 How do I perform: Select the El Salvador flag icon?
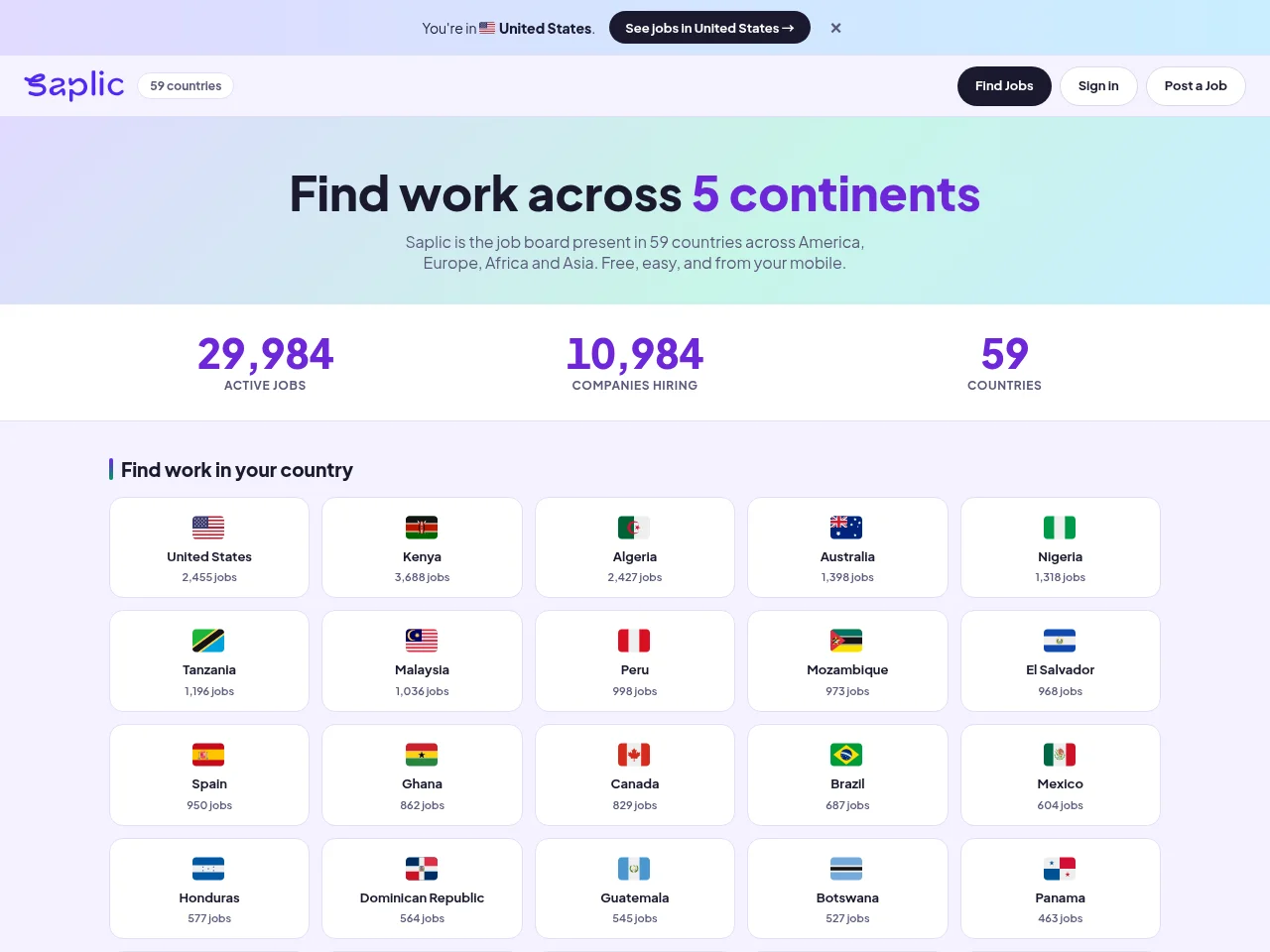pyautogui.click(x=1060, y=641)
